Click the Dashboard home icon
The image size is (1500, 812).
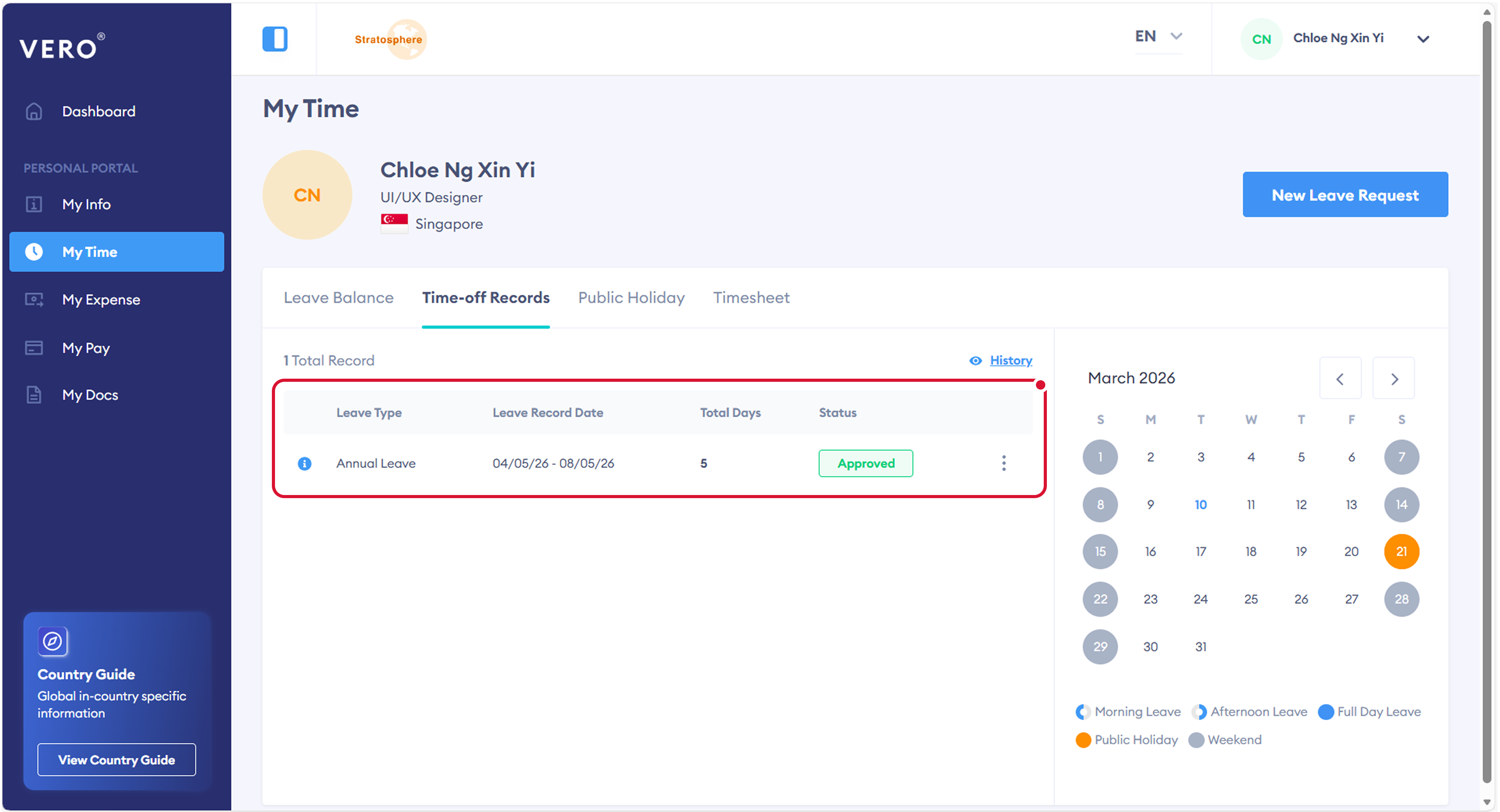[x=34, y=111]
